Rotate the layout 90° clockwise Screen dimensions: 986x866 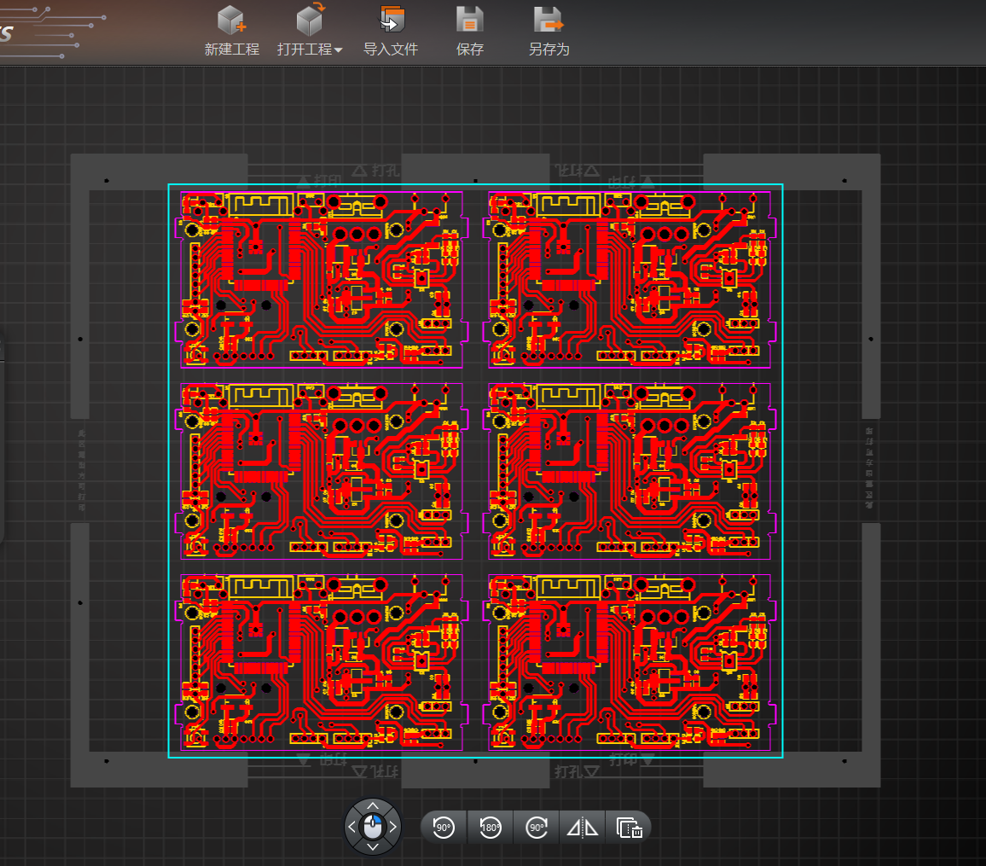pos(537,827)
